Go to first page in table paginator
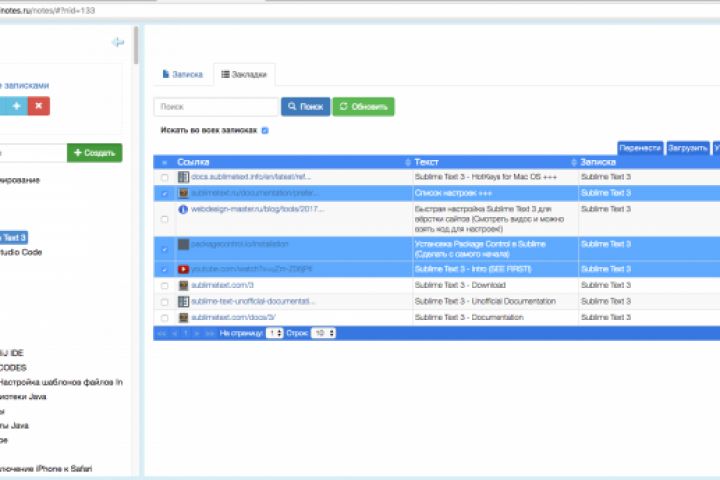 [162, 333]
